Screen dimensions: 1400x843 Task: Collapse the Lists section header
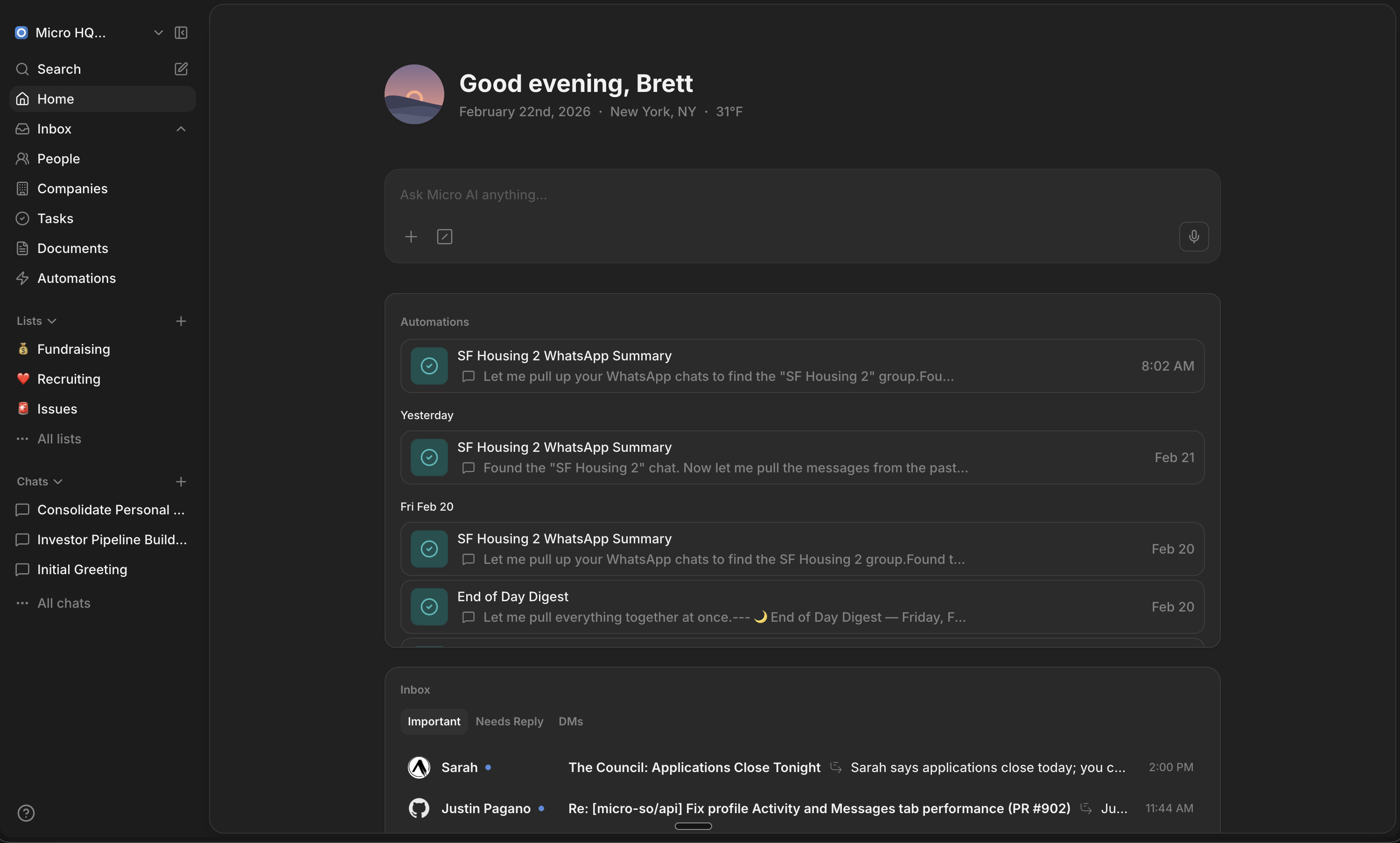click(x=36, y=322)
